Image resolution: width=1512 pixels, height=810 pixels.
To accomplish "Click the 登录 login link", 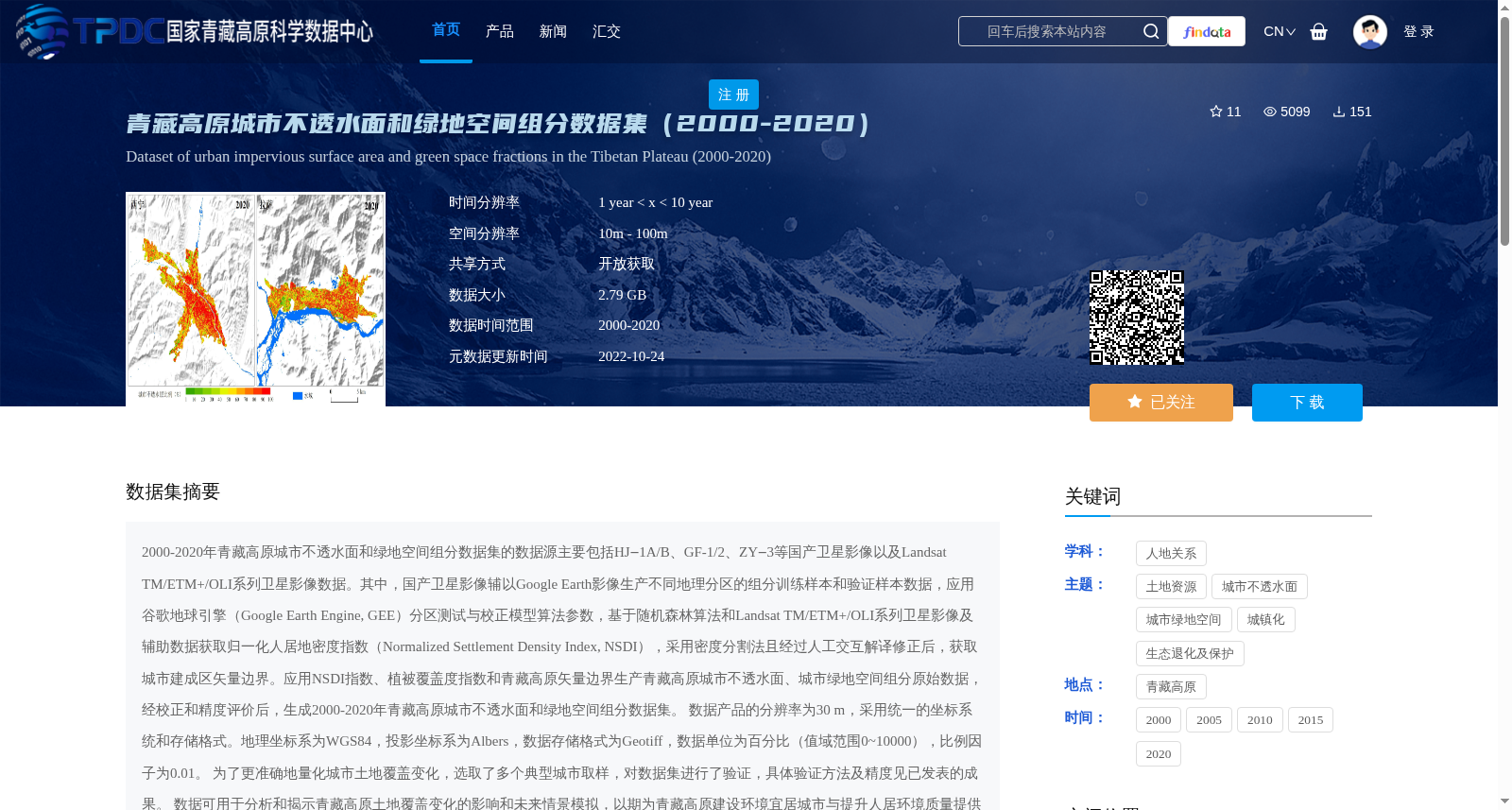I will tap(1418, 31).
